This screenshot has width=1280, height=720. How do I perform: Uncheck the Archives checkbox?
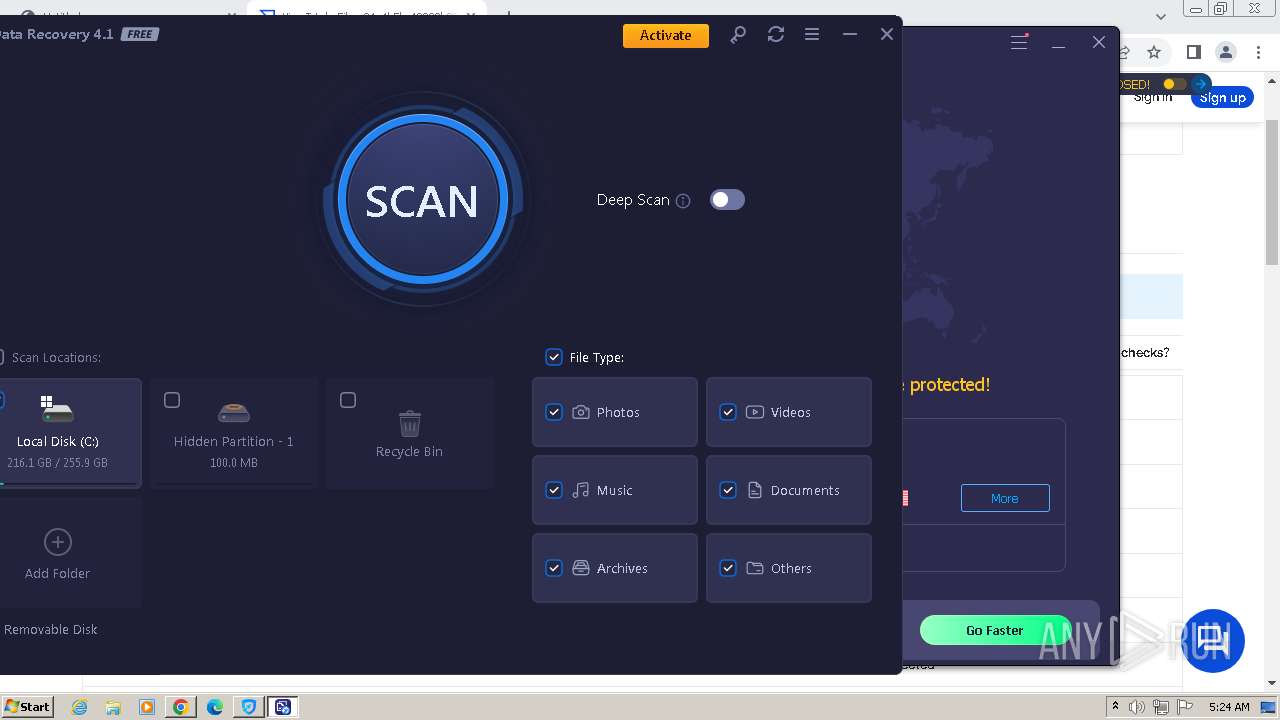[554, 568]
